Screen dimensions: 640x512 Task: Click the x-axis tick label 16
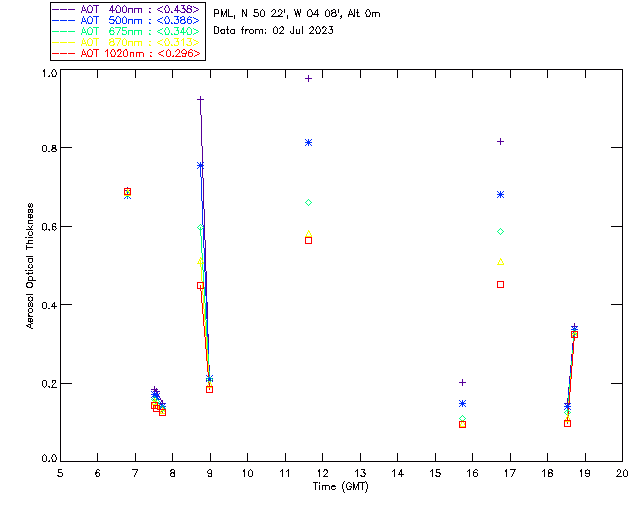point(473,473)
